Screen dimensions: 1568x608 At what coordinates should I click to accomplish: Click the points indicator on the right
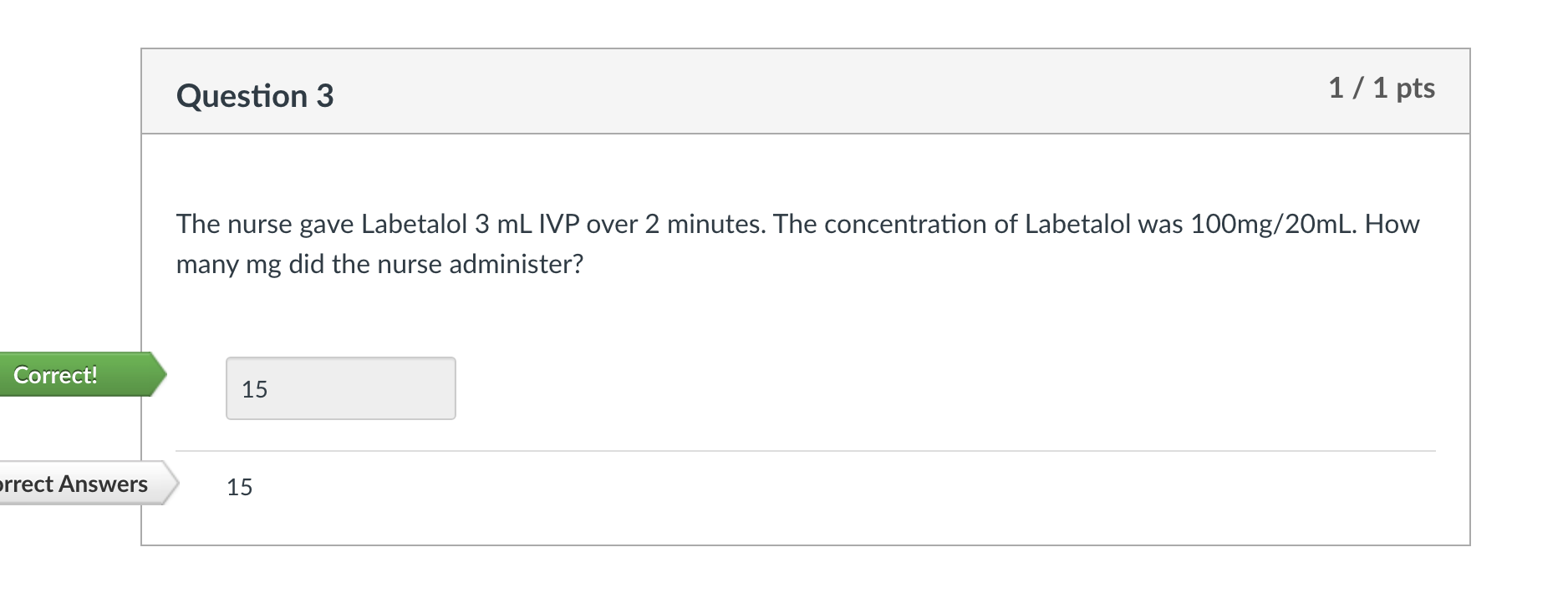1382,87
